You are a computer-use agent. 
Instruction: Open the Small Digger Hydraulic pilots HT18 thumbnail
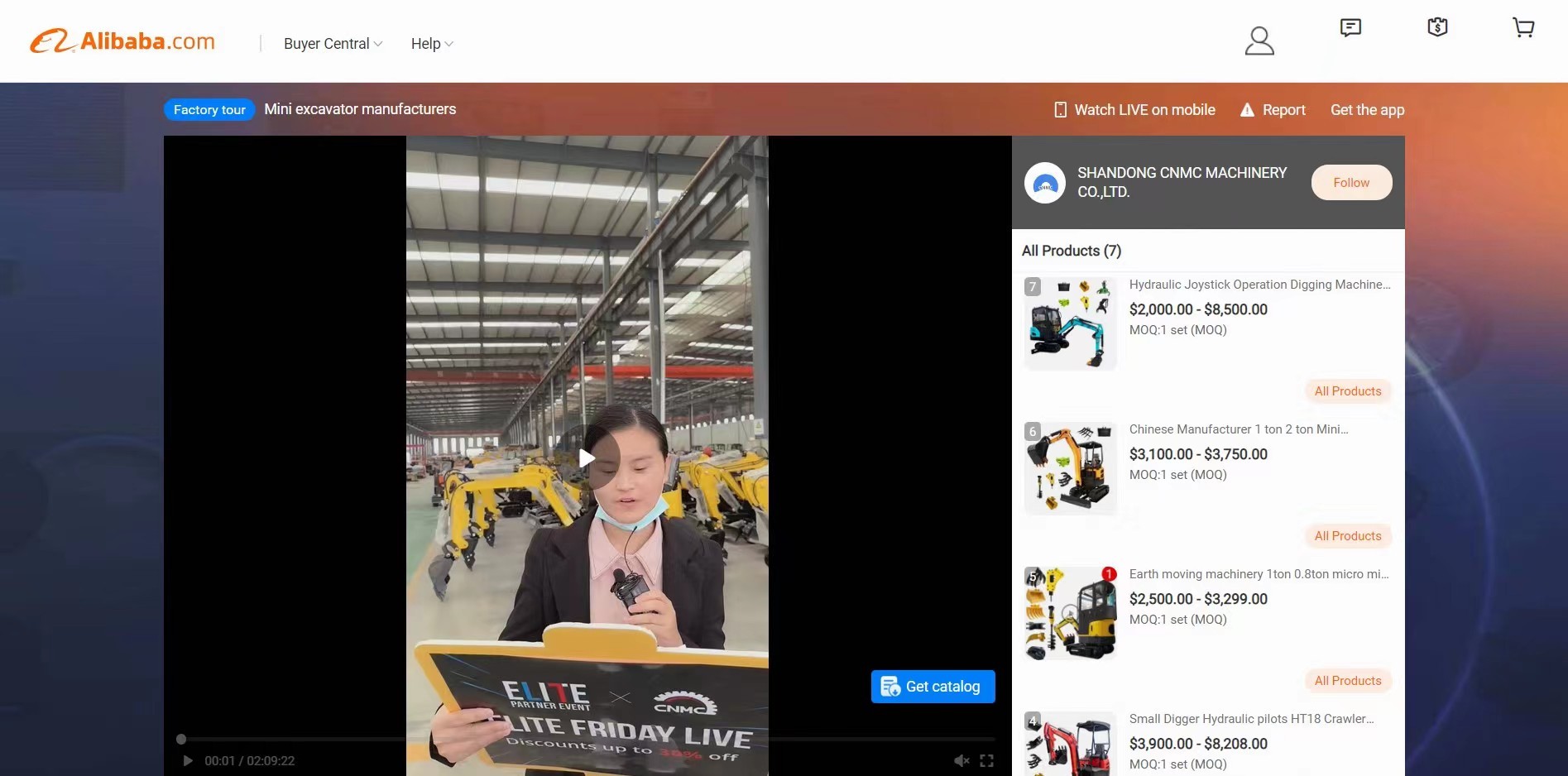point(1071,744)
